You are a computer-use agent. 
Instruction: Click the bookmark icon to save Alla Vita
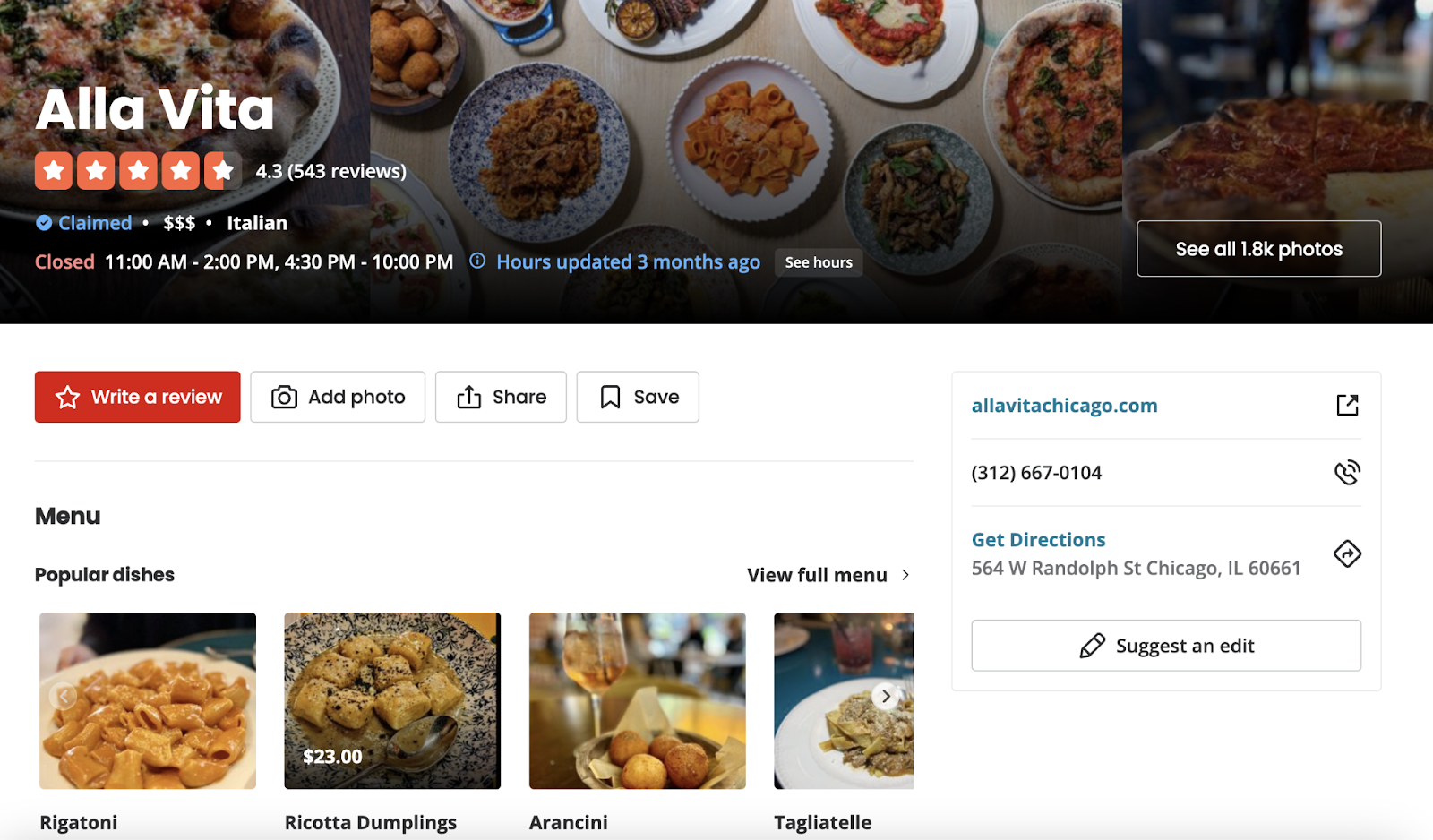coord(610,397)
